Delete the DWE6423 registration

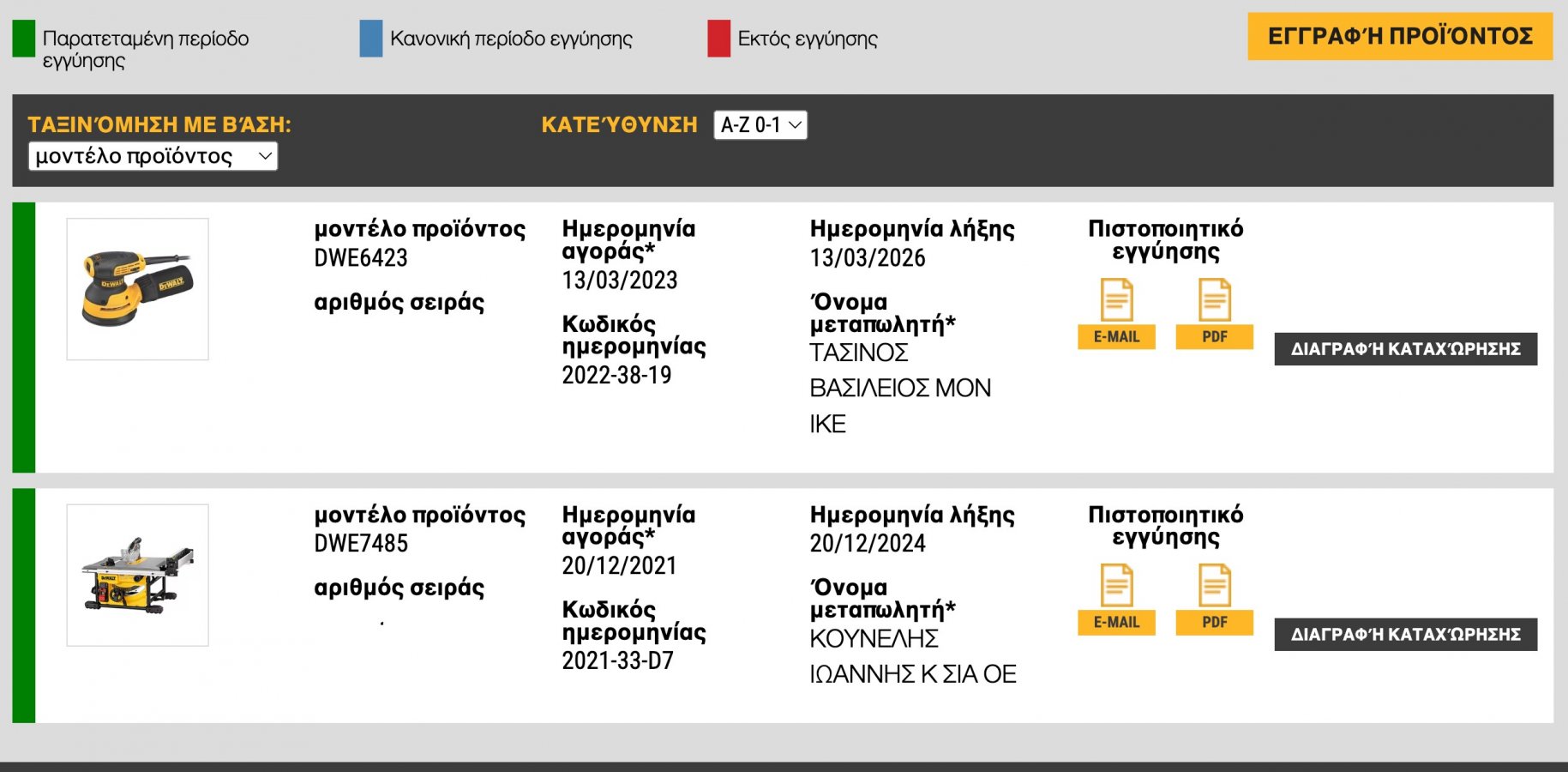click(1405, 349)
